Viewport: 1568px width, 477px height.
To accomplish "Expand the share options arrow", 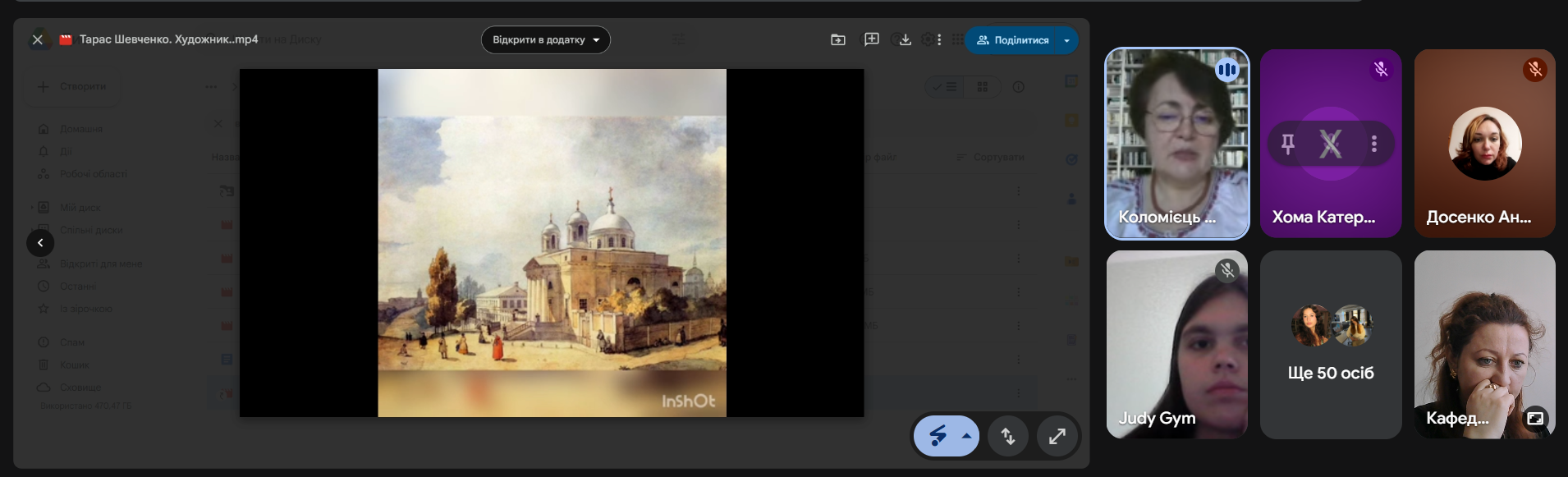I will [x=1066, y=39].
